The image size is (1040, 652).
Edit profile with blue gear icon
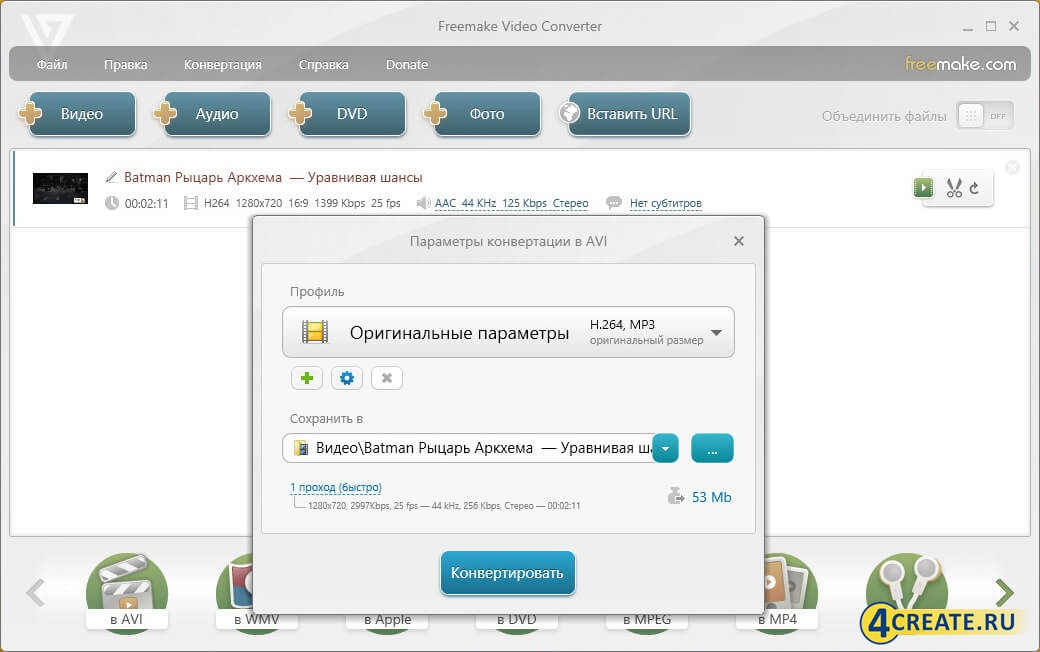[x=346, y=378]
